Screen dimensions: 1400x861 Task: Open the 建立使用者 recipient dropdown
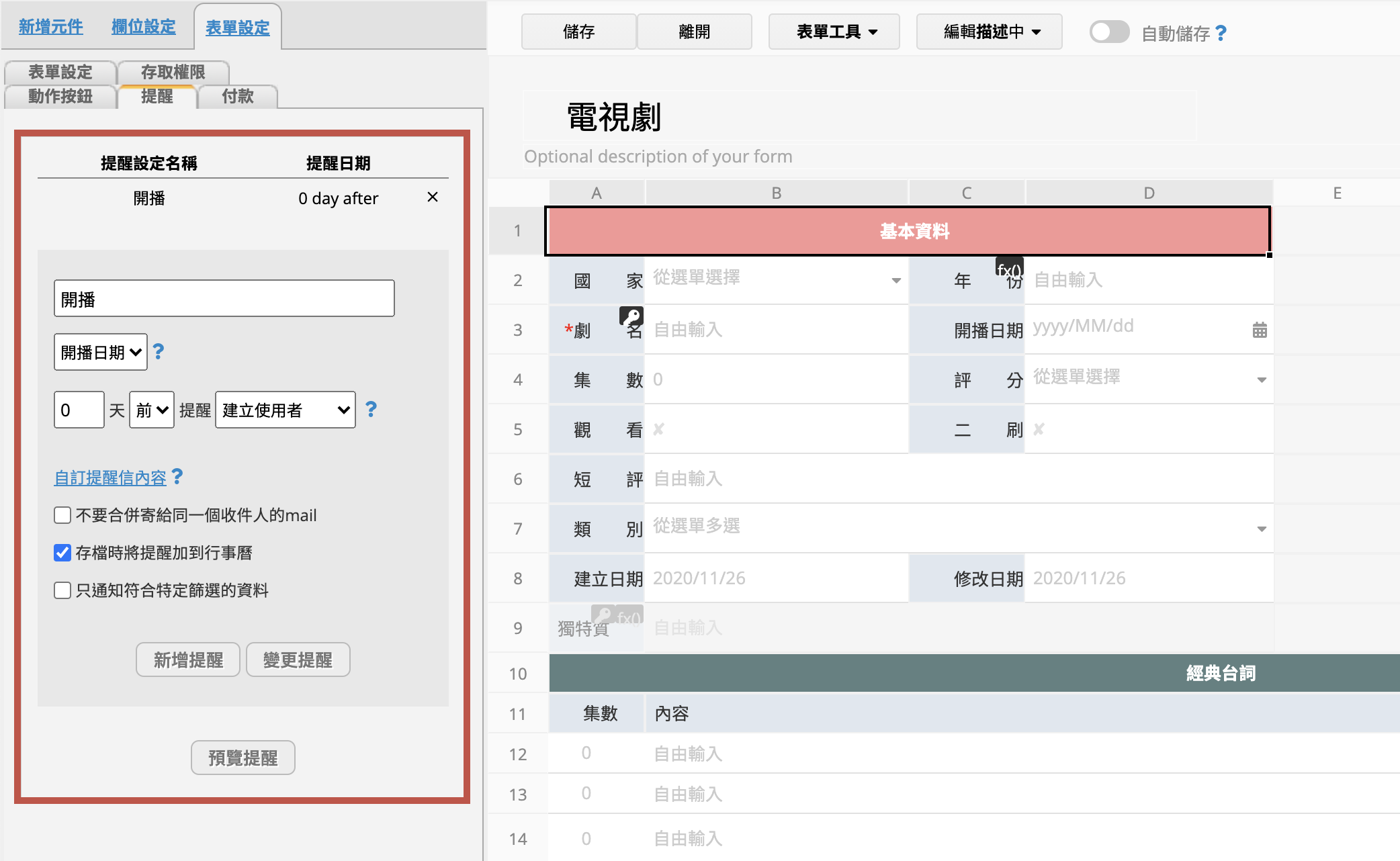pos(286,410)
